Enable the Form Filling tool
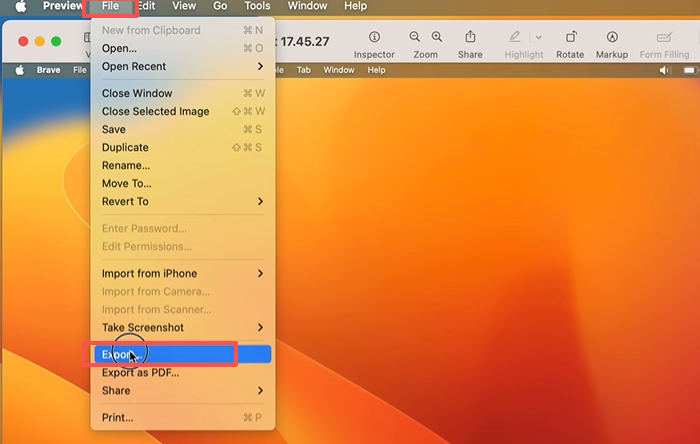700x444 pixels. click(x=664, y=38)
